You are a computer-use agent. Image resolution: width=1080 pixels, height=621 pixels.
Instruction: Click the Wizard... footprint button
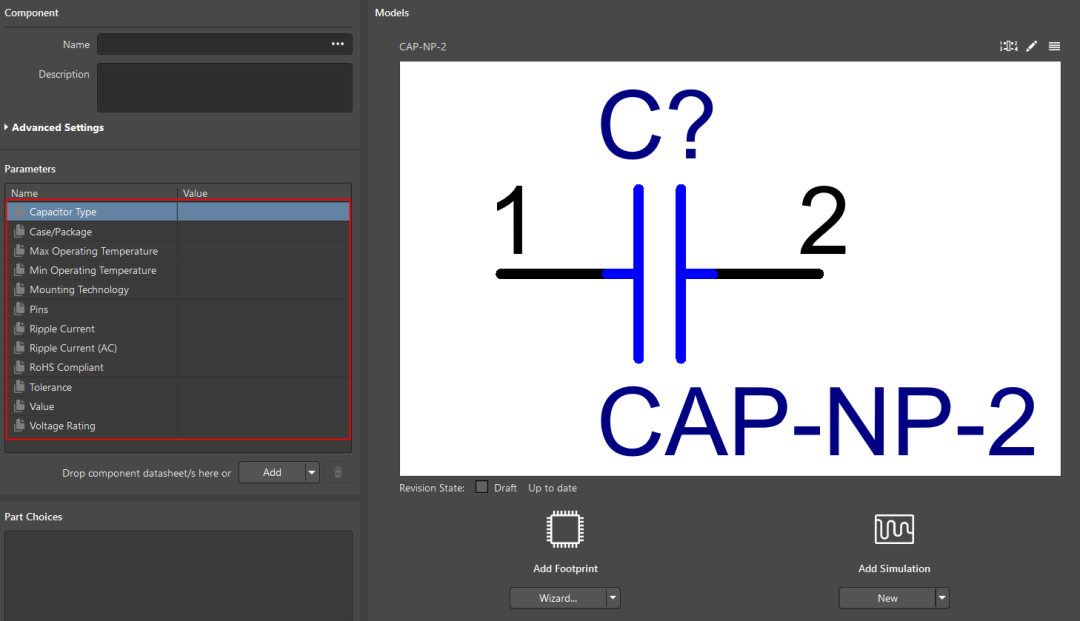pyautogui.click(x=558, y=598)
